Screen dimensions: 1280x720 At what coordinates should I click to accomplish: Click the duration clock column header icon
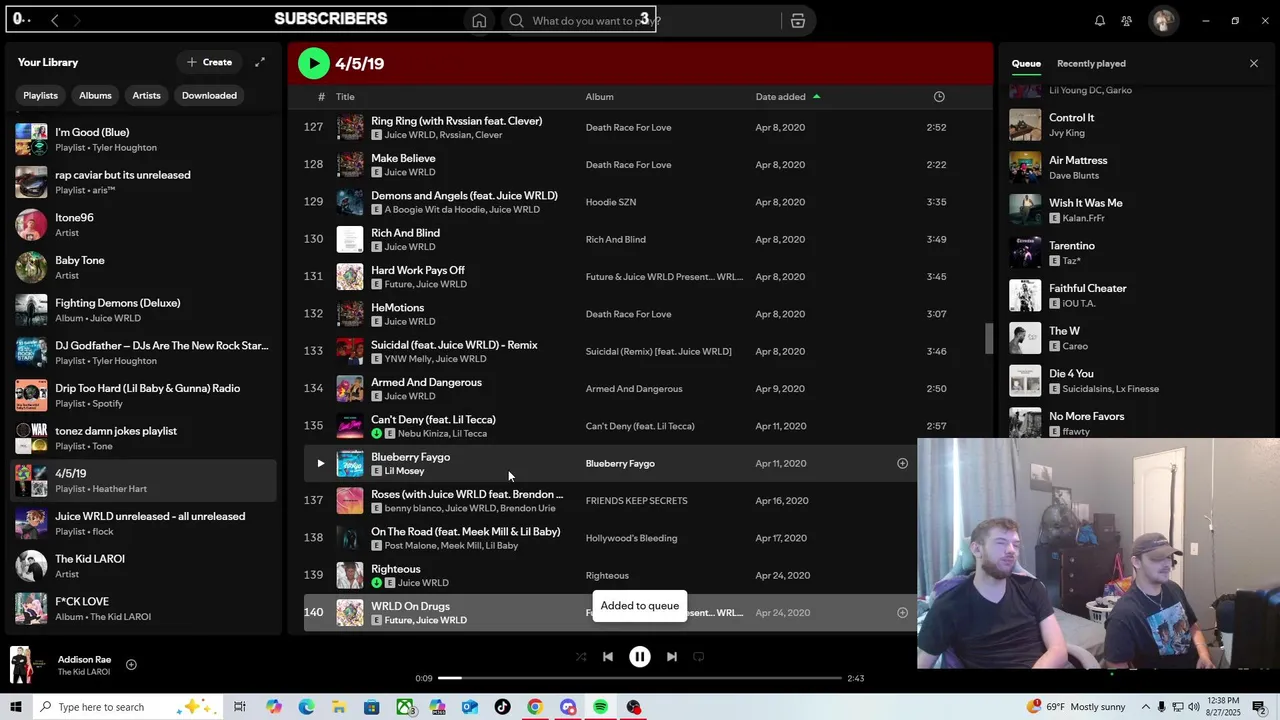[939, 97]
